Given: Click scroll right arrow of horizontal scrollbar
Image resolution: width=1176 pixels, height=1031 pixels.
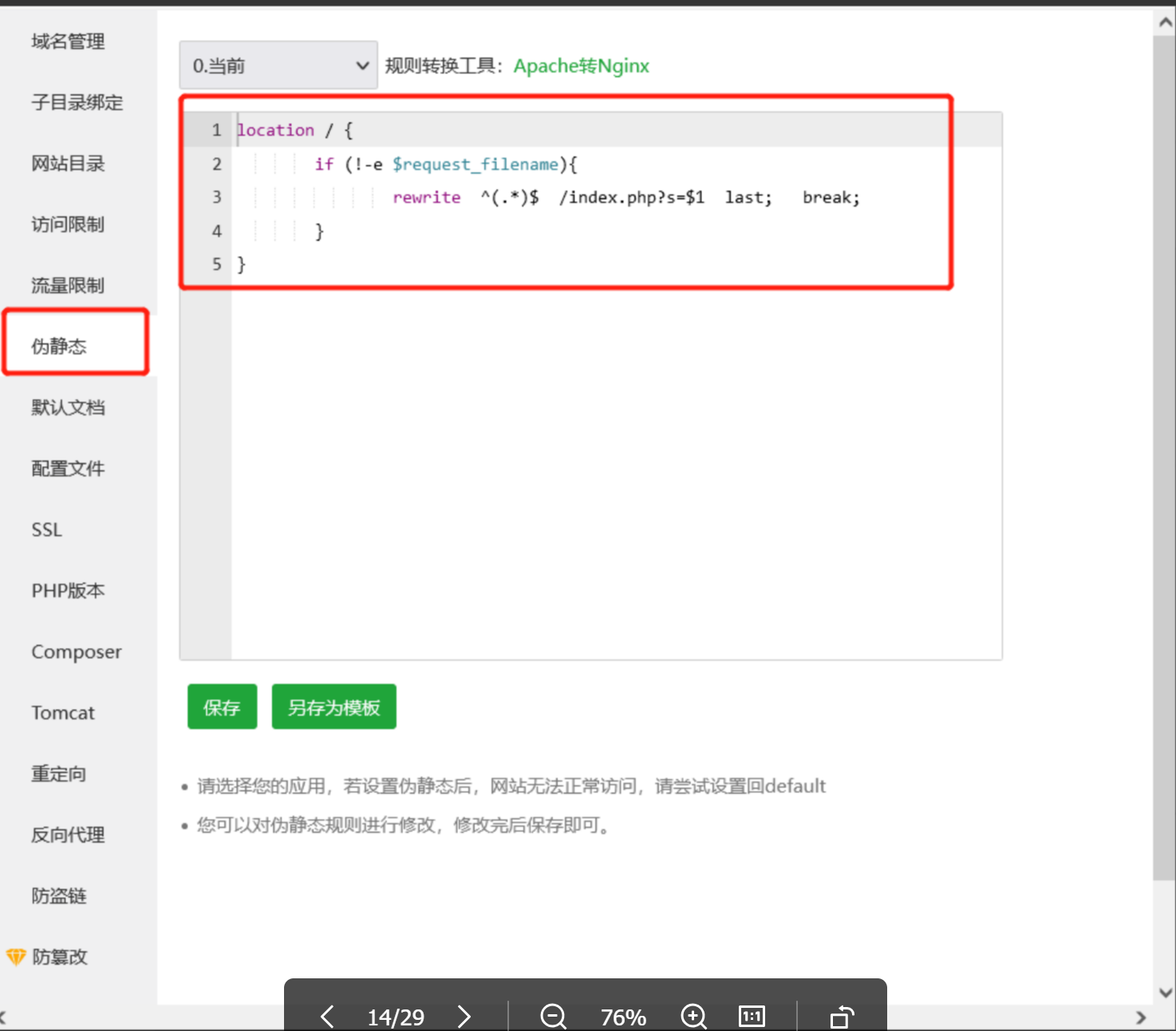Looking at the screenshot, I should 1141,1017.
